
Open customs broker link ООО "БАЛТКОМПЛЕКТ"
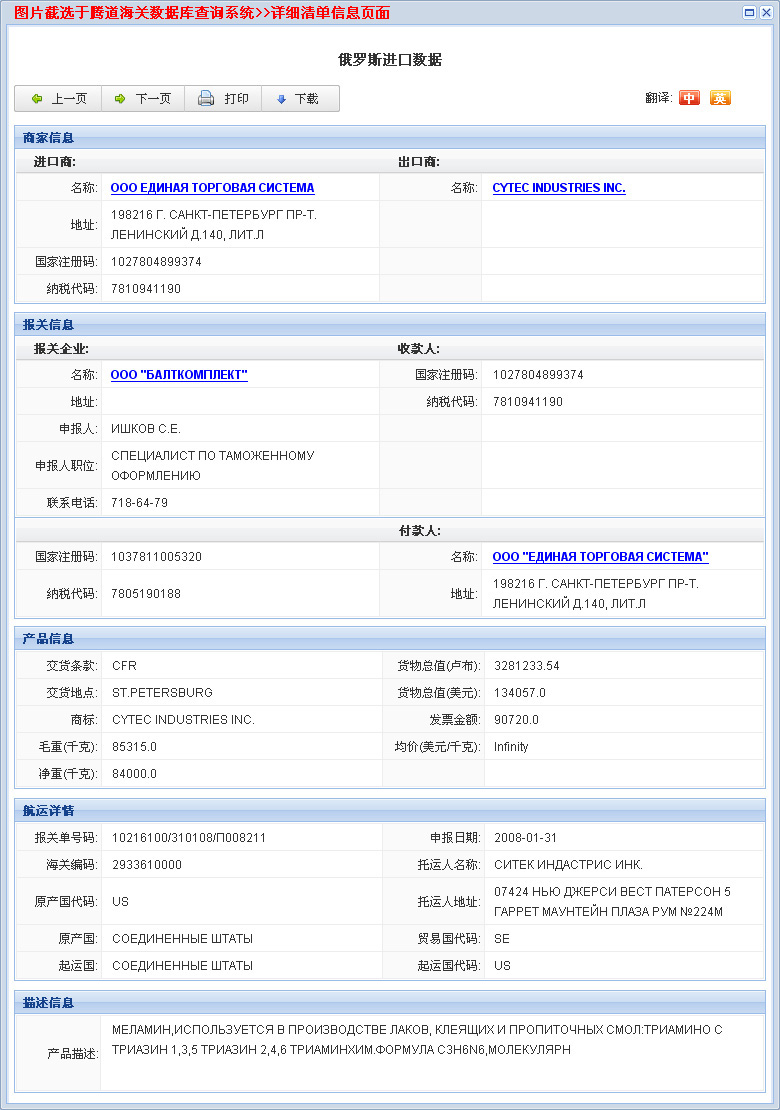click(179, 375)
